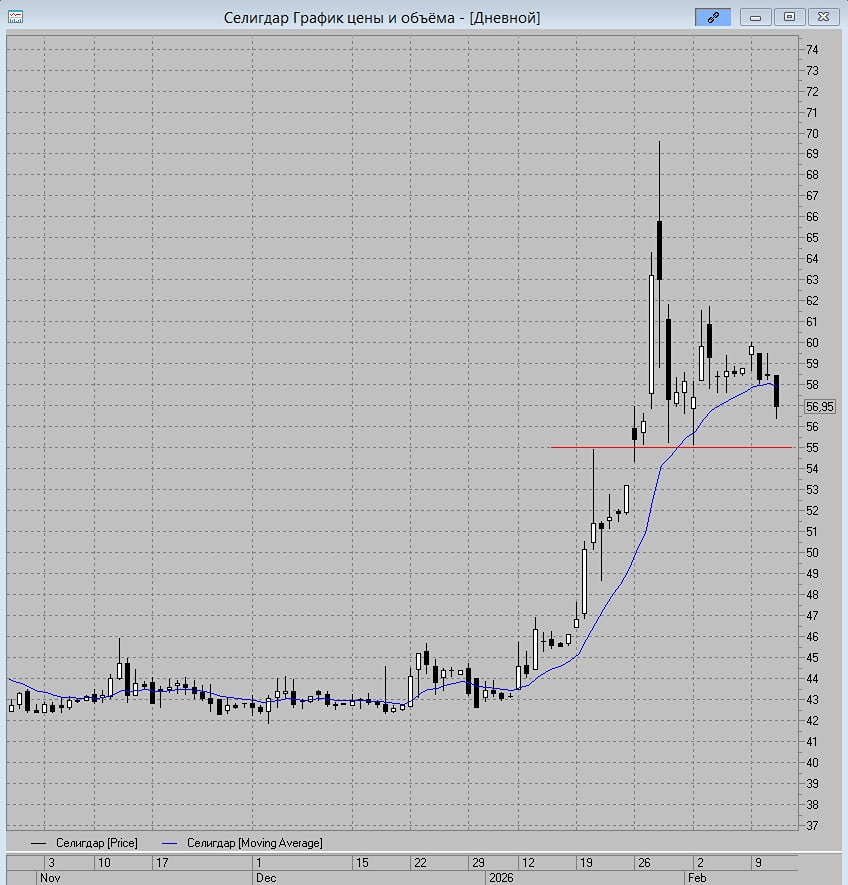Close the Селигдар chart window

tap(823, 17)
